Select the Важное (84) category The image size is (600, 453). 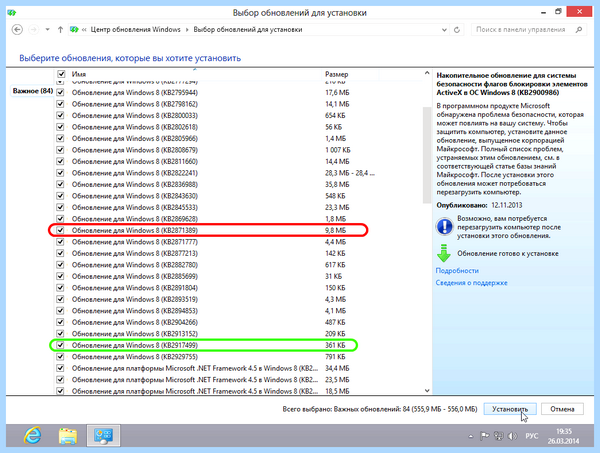[x=33, y=91]
